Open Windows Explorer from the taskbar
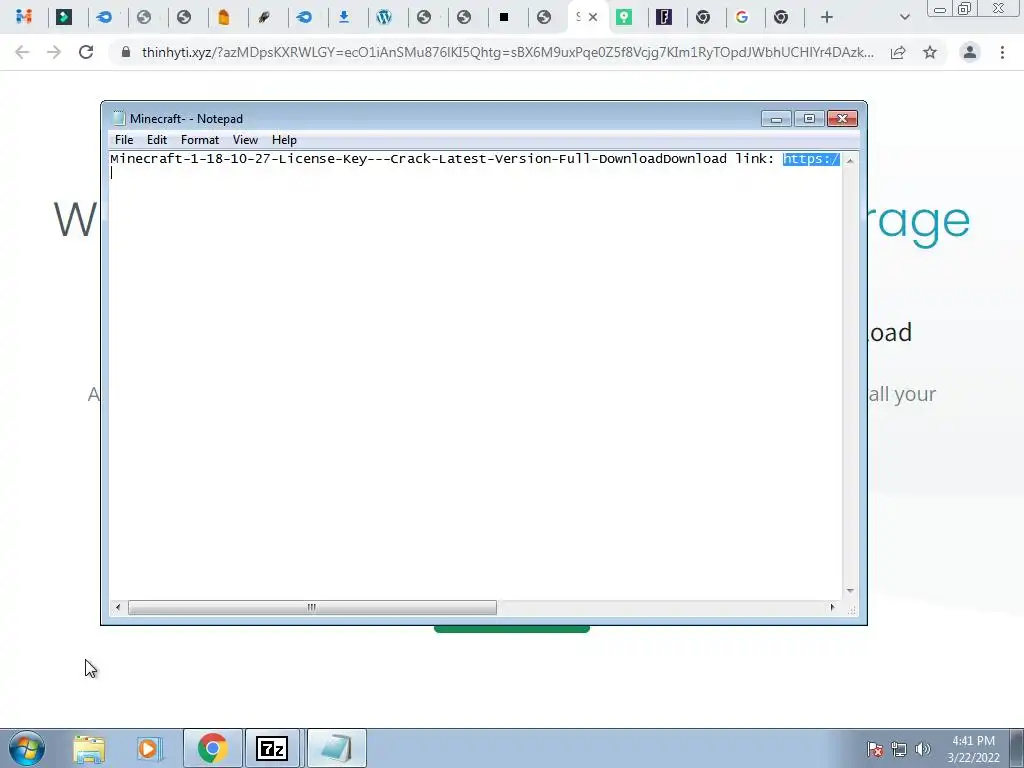1024x768 pixels. coord(89,748)
